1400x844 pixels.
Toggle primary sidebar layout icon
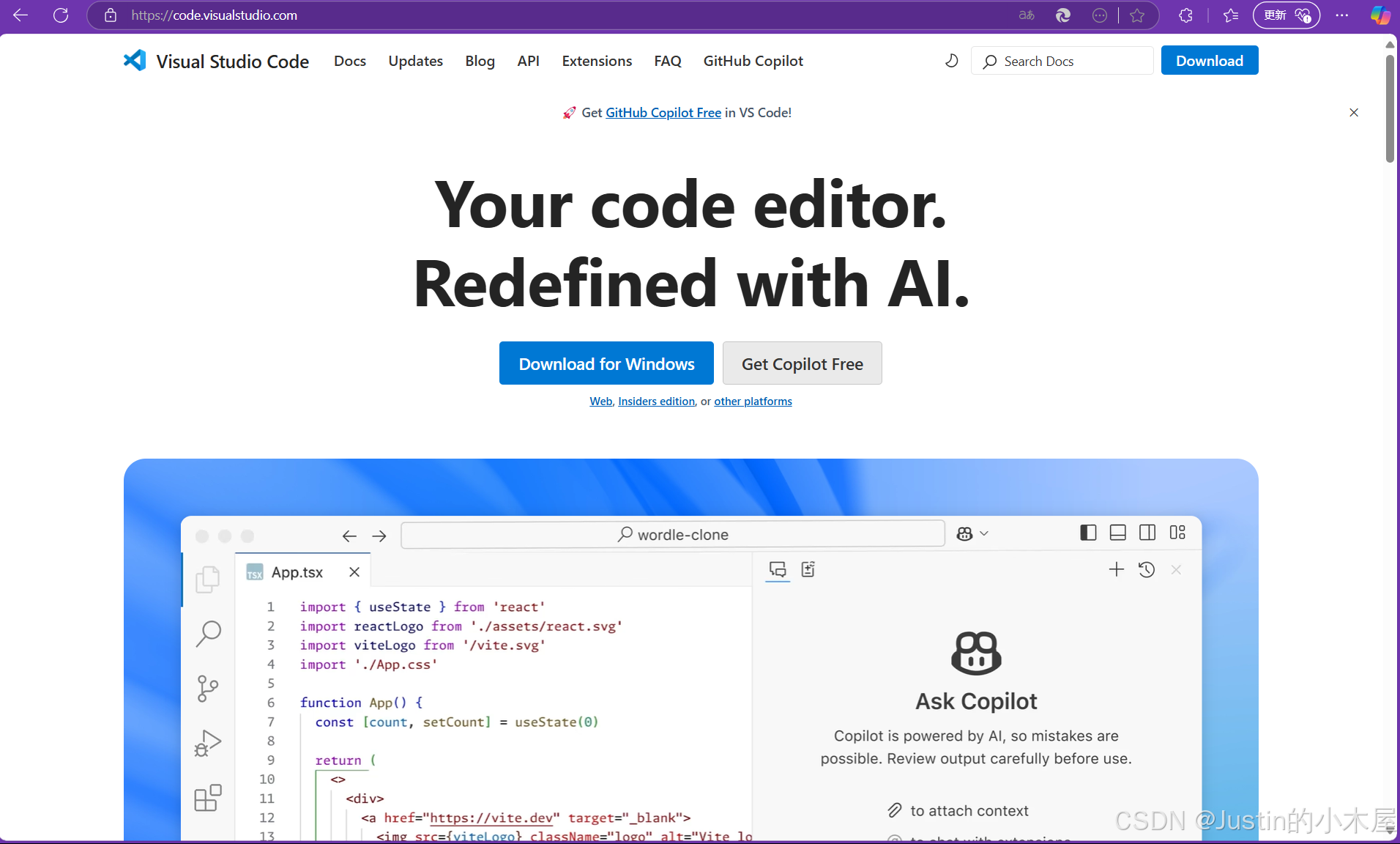[1088, 533]
